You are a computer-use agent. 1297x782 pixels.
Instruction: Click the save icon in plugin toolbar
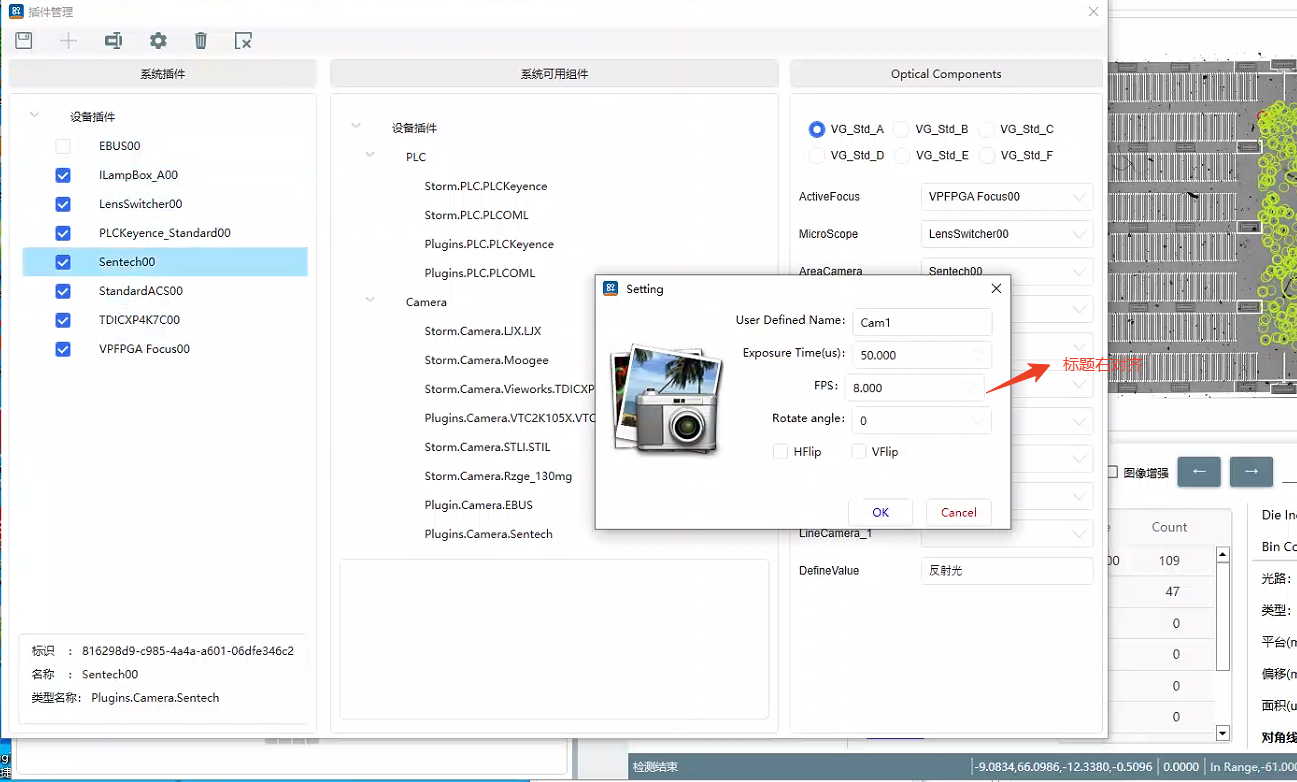pyautogui.click(x=24, y=41)
